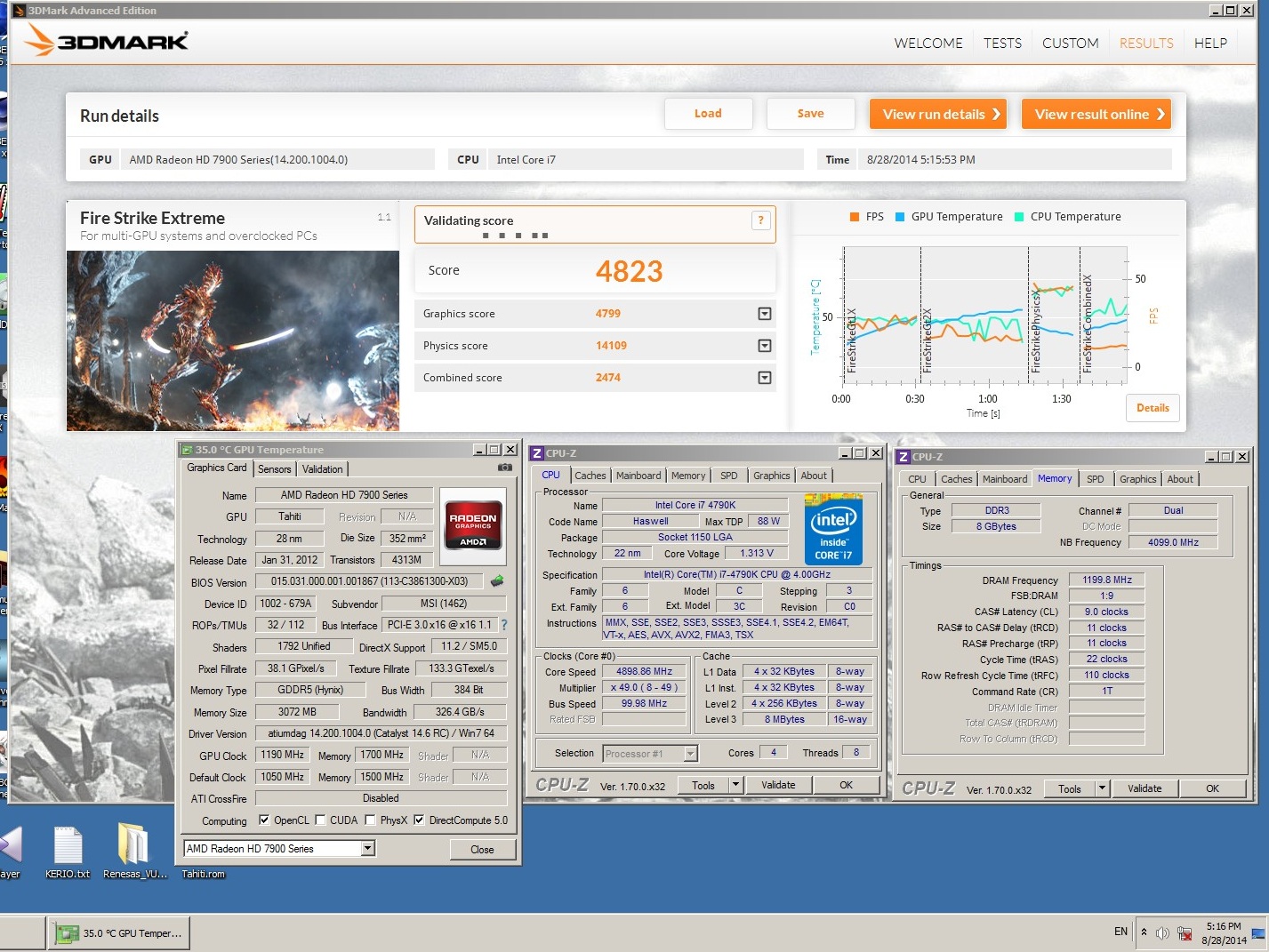Open the Caches tab in first CPU-Z

pyautogui.click(x=590, y=476)
